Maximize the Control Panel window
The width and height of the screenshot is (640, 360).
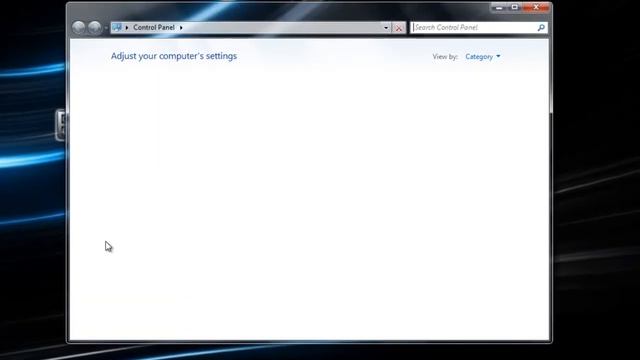click(x=515, y=7)
